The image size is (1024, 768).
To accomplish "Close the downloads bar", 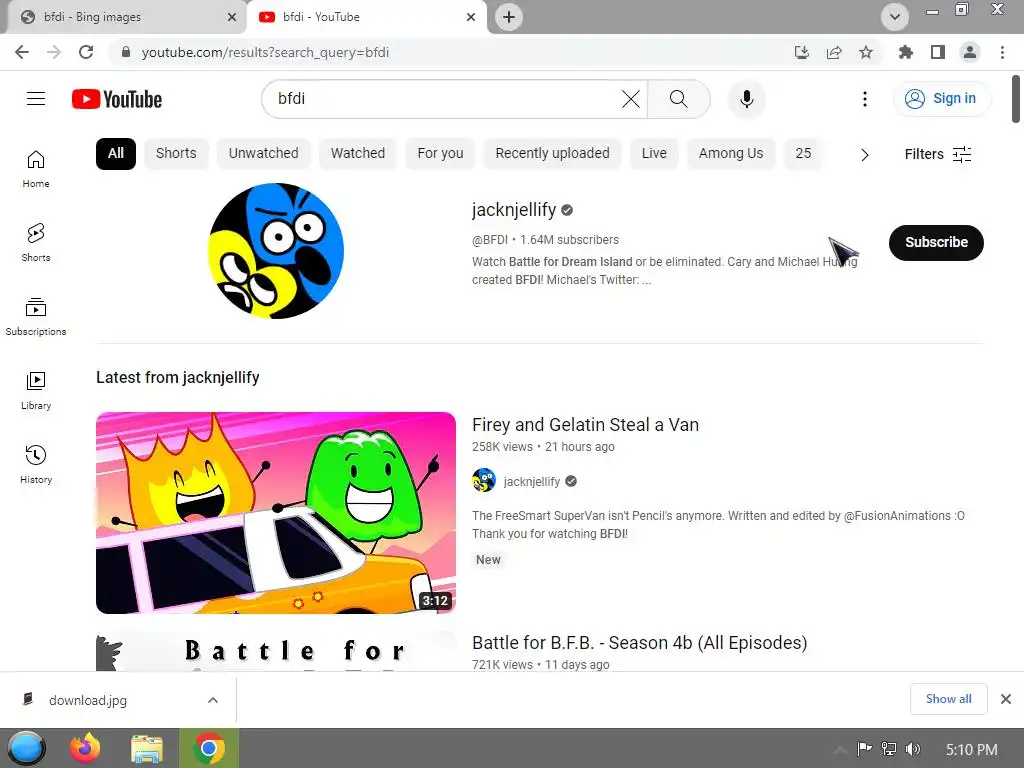I will click(1006, 699).
